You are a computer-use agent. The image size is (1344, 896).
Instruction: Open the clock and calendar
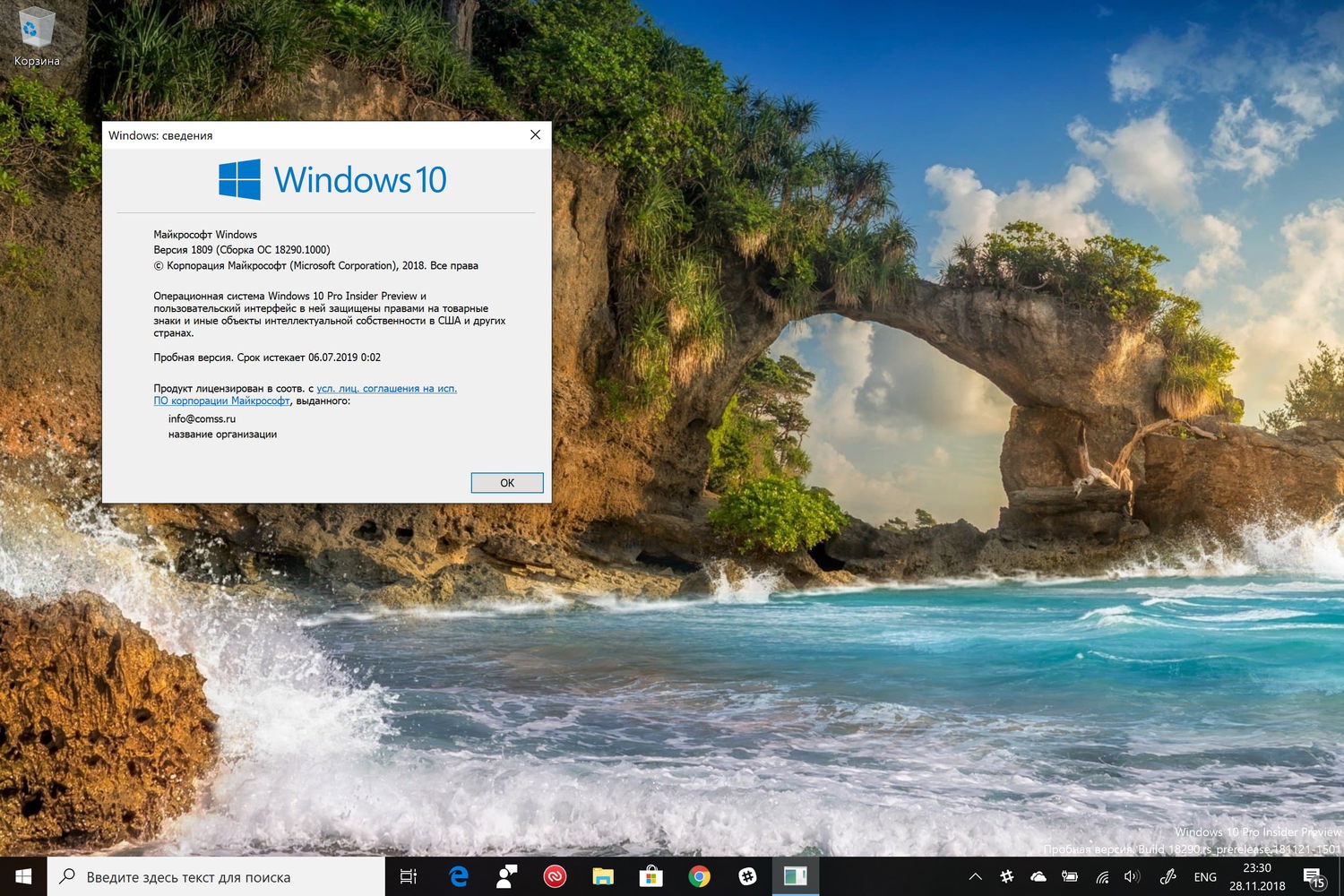coord(1257,876)
